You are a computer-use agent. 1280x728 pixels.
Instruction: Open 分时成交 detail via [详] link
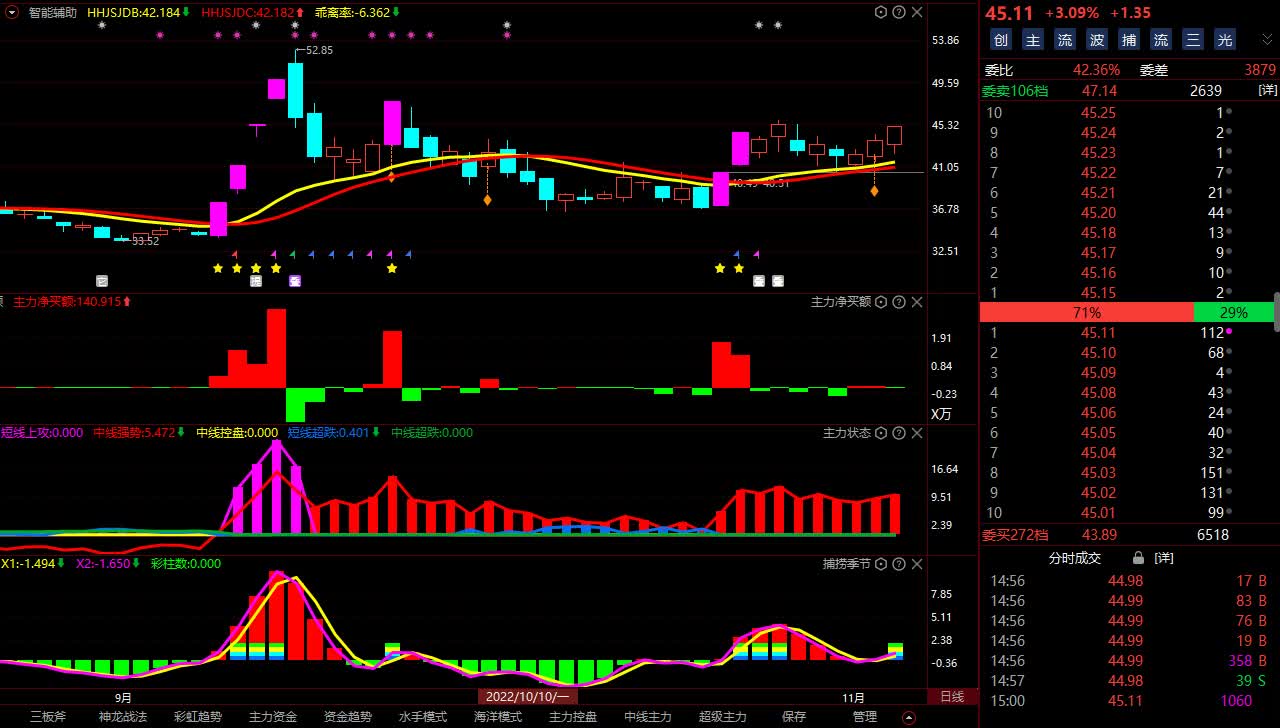coord(1164,558)
